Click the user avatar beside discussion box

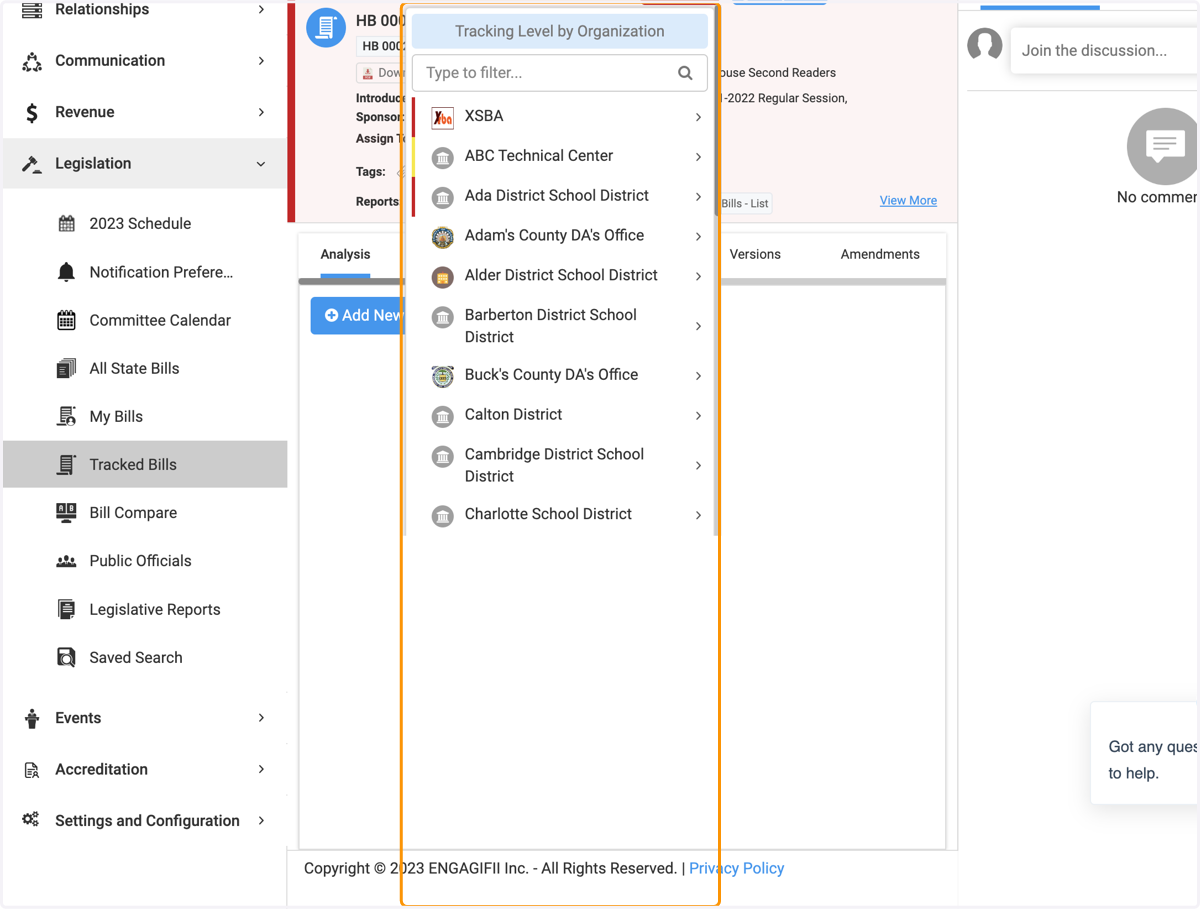click(x=985, y=45)
